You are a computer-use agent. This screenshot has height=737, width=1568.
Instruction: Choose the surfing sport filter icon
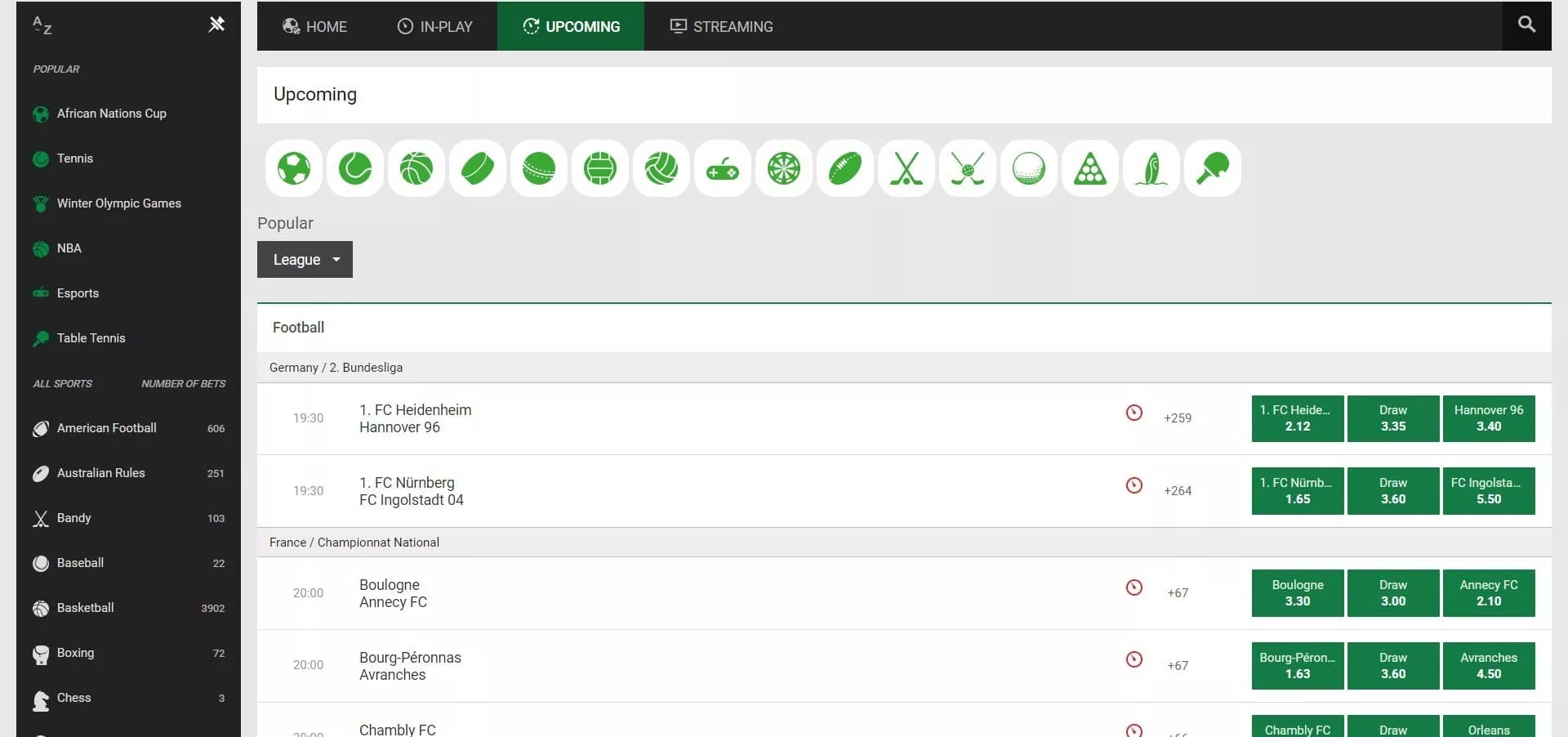click(1151, 169)
